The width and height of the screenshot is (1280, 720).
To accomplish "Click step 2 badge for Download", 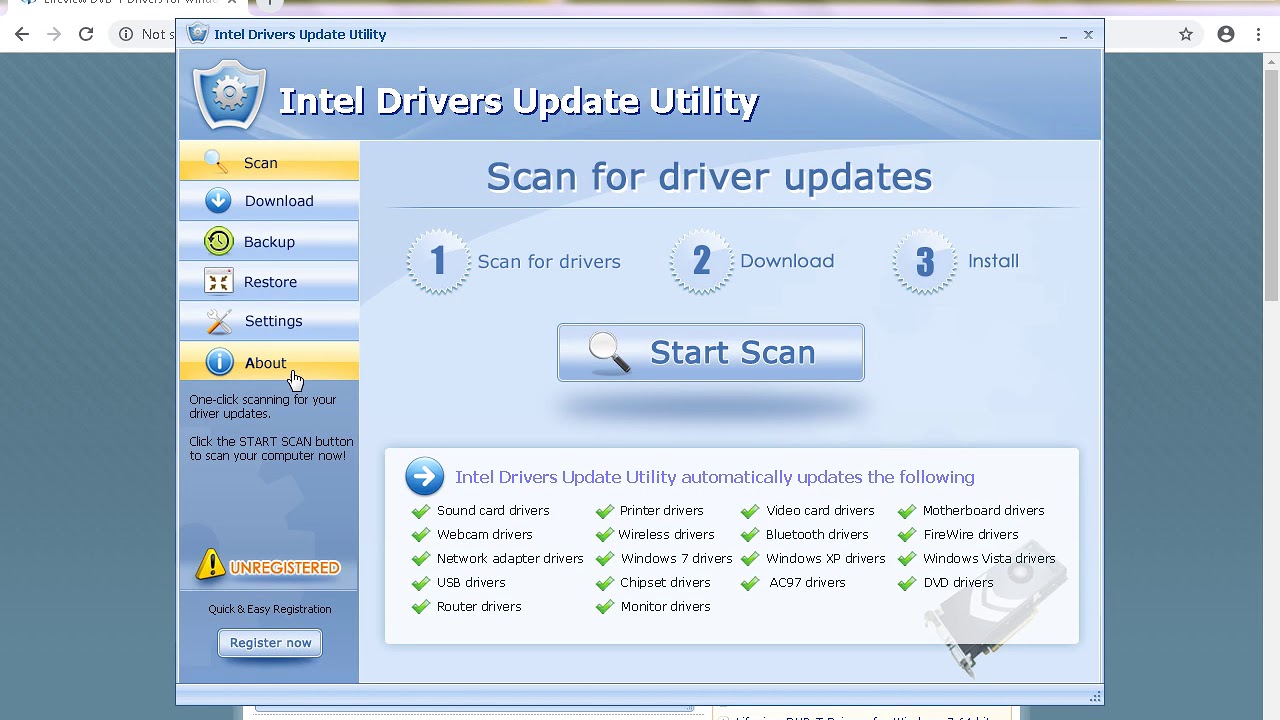I will click(x=701, y=261).
